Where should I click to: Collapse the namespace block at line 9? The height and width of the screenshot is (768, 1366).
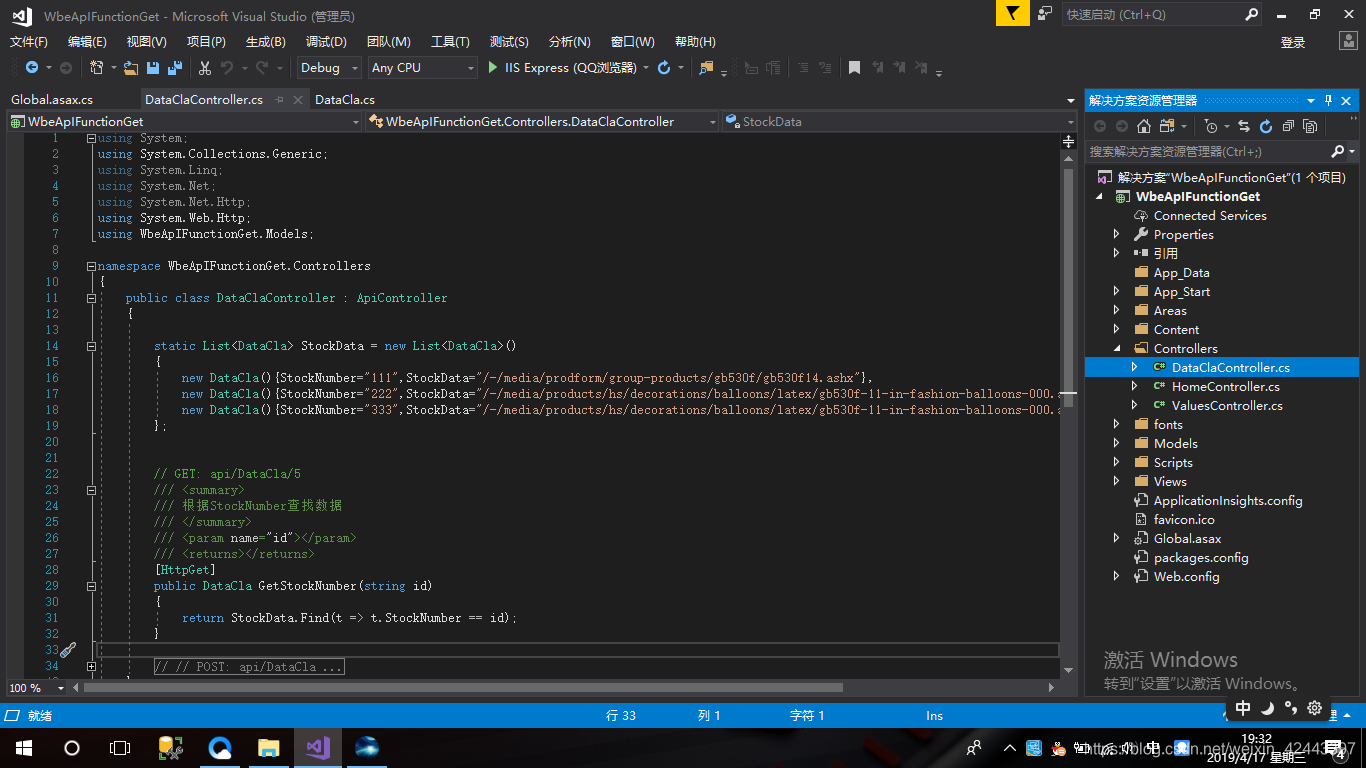(x=91, y=266)
